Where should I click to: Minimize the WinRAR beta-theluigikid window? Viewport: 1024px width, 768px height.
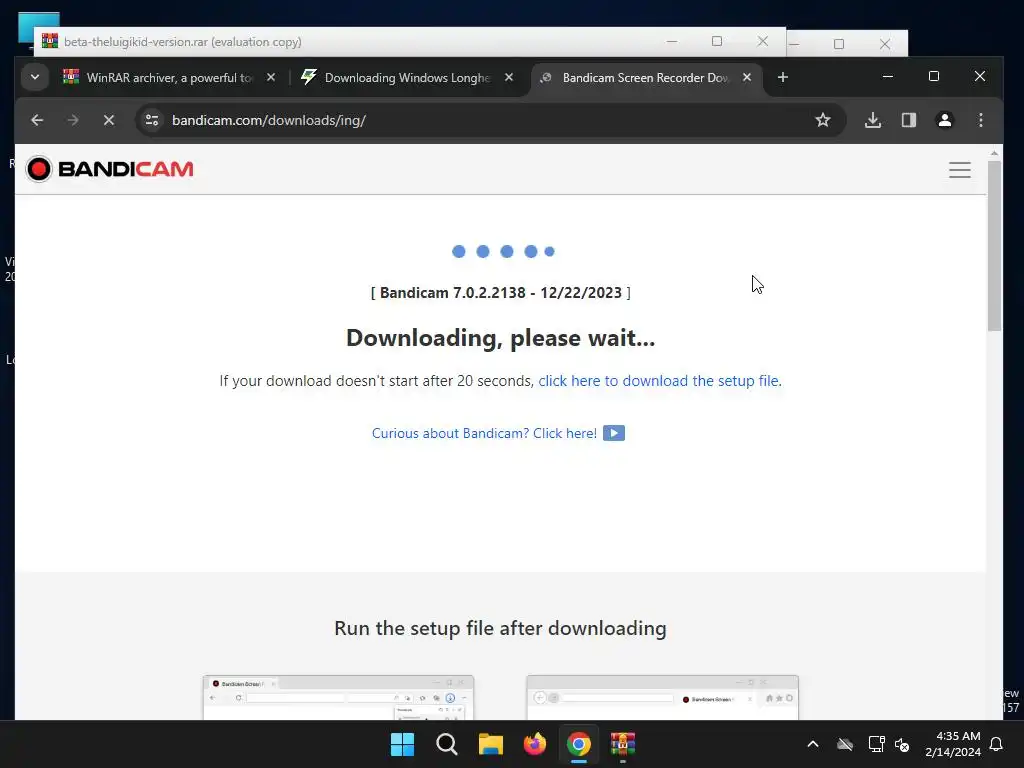672,41
